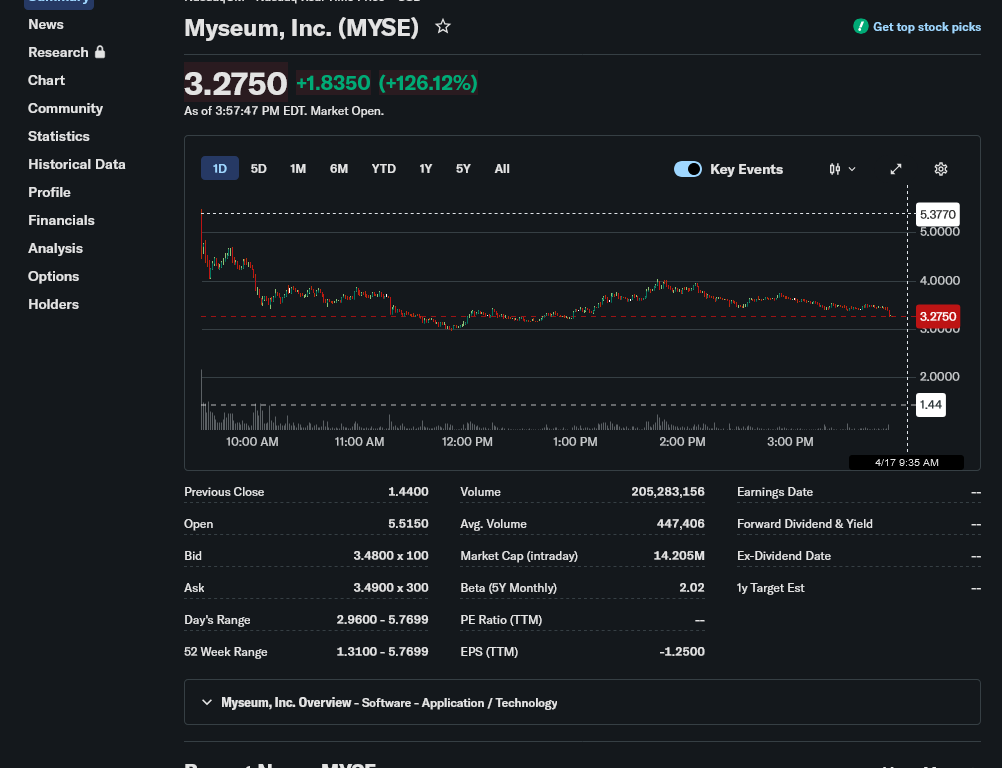The image size is (1002, 768).
Task: Click the 2:00 PM axis label
Action: pyautogui.click(x=682, y=442)
